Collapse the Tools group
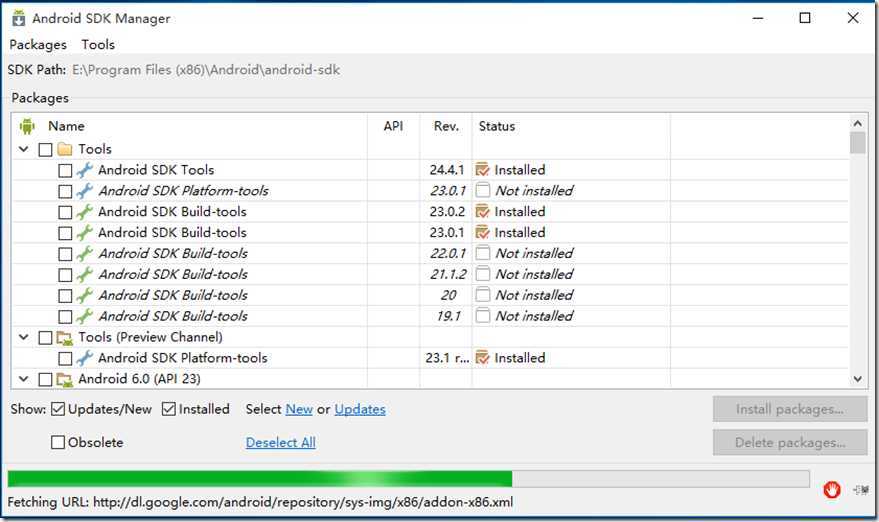The width and height of the screenshot is (879, 522). 24,149
